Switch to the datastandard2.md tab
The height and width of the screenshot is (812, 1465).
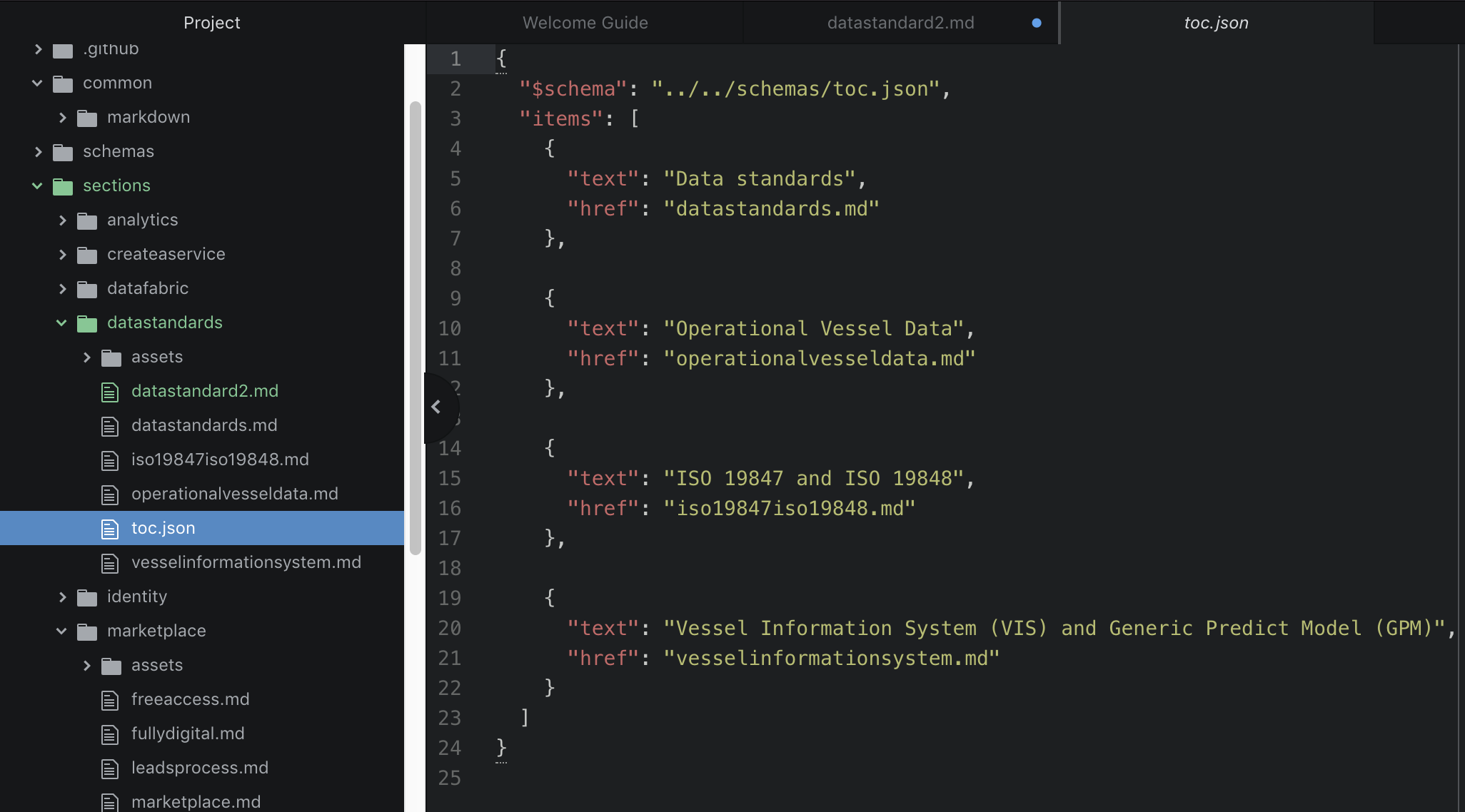point(900,23)
